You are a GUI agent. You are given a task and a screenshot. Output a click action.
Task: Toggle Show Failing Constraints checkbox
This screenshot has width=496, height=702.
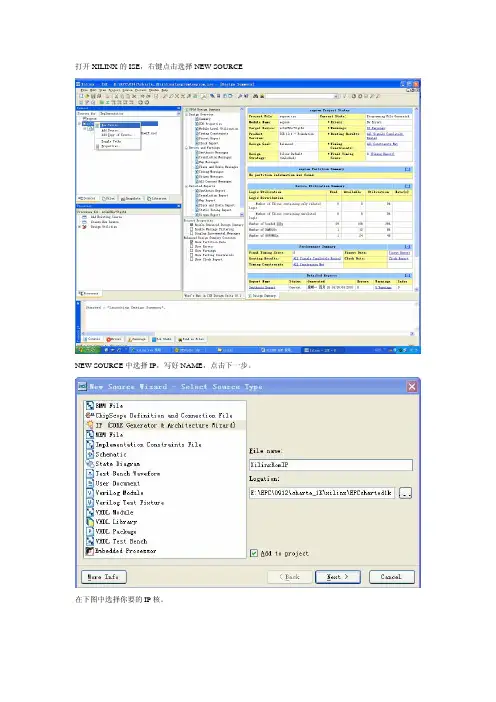tap(192, 255)
